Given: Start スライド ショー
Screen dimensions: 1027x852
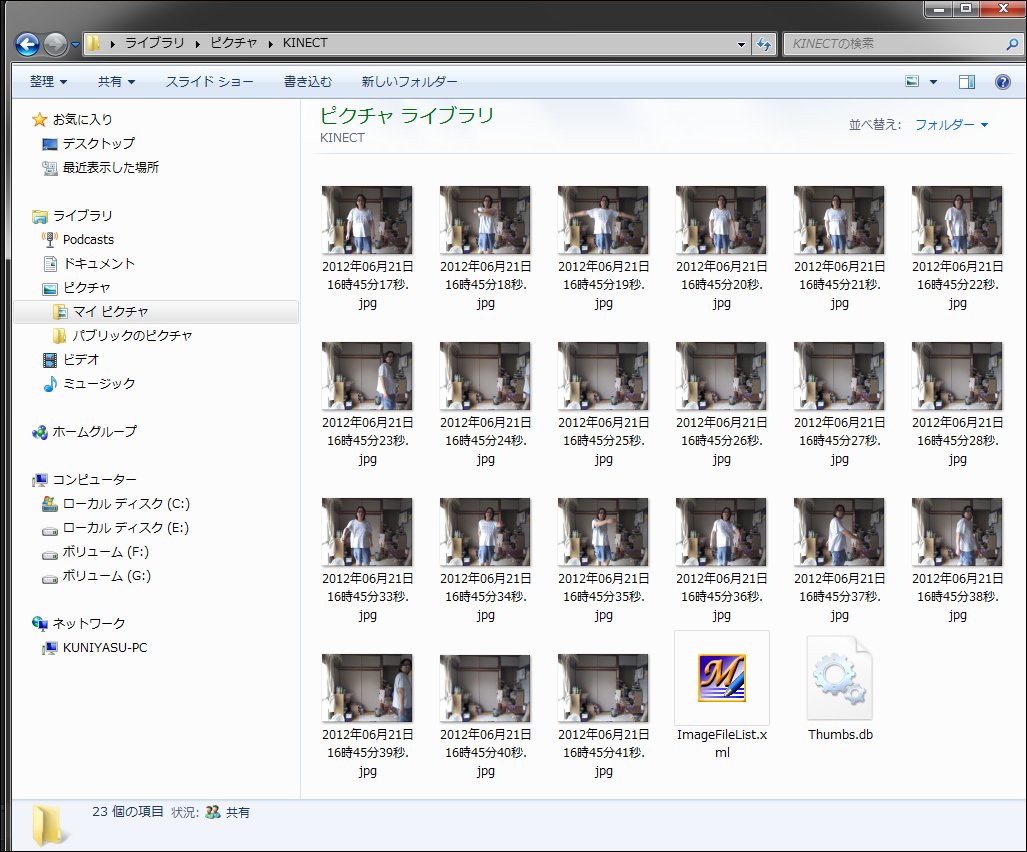Looking at the screenshot, I should 209,81.
